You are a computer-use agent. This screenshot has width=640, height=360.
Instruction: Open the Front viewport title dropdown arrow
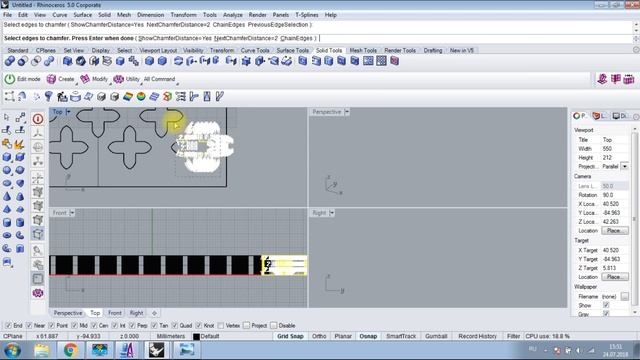click(72, 213)
